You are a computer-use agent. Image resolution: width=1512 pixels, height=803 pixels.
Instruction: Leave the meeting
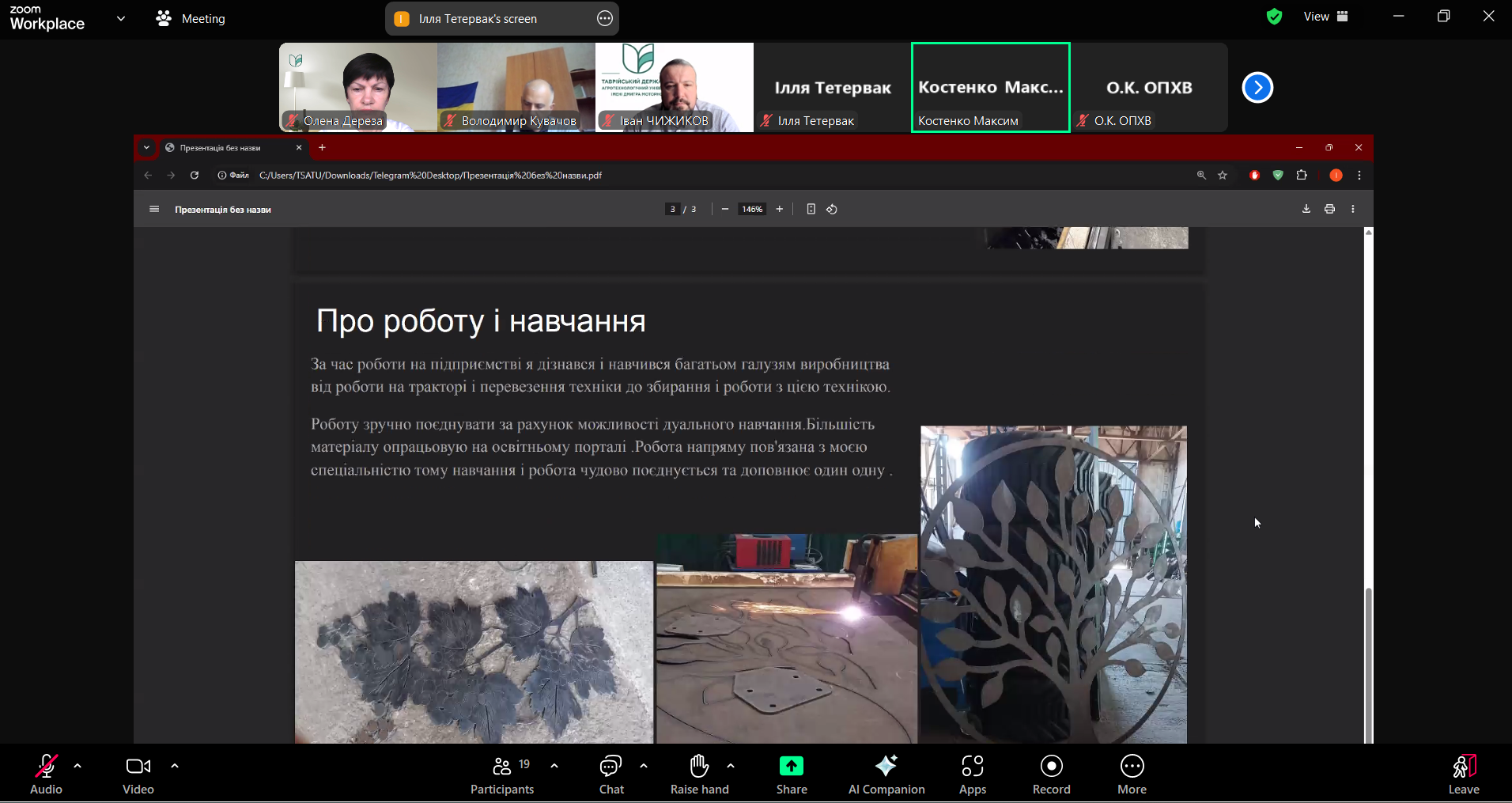point(1463,775)
